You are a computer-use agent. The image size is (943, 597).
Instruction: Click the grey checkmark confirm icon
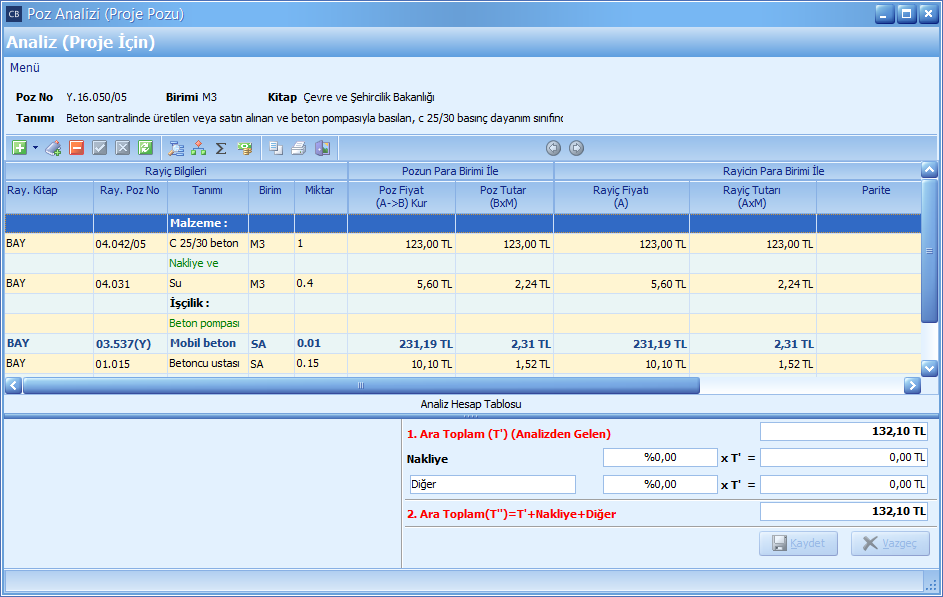click(100, 148)
